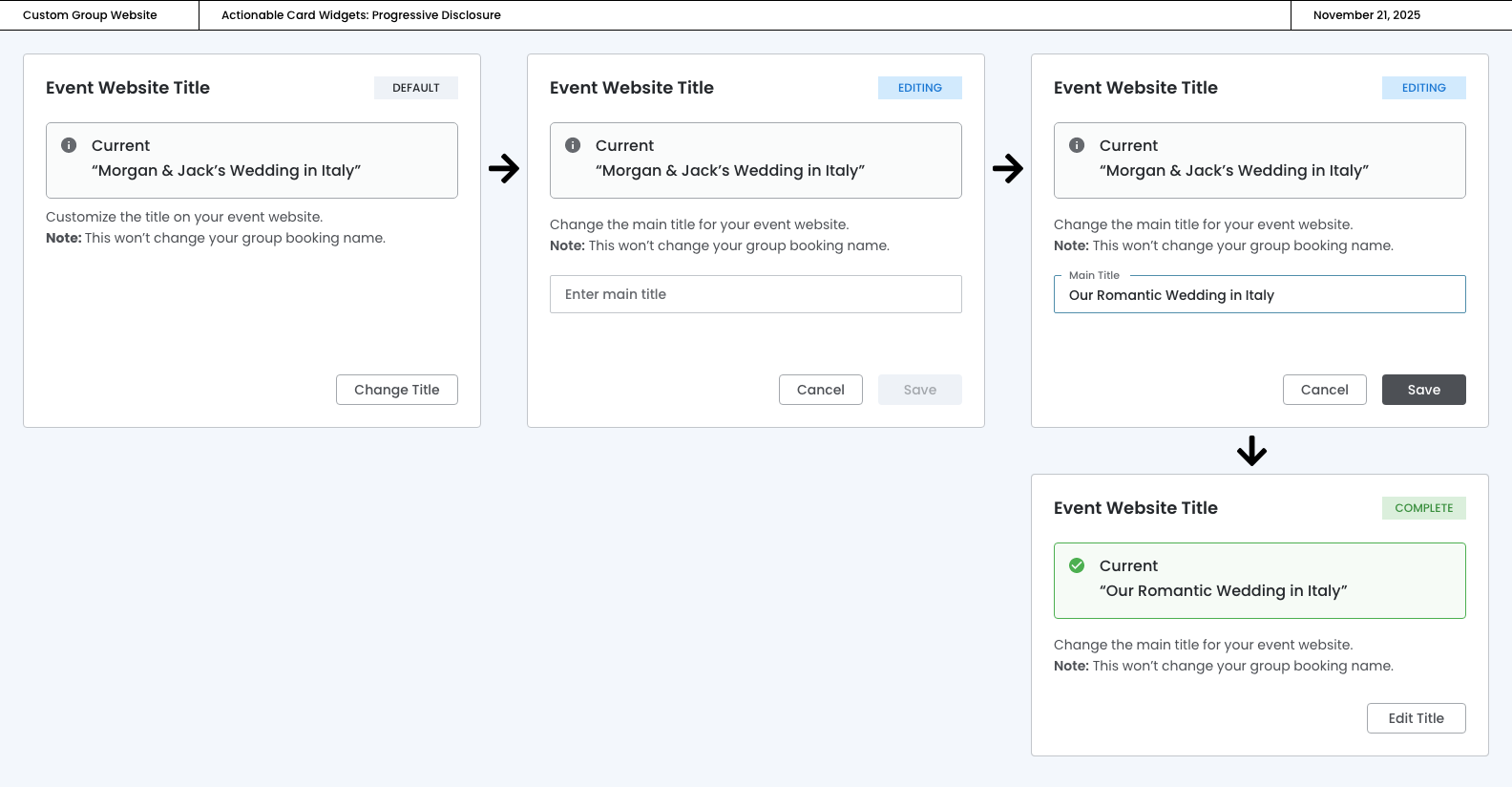The image size is (1512, 787).
Task: Click the November 21, 2025 date in the header
Action: click(1366, 15)
